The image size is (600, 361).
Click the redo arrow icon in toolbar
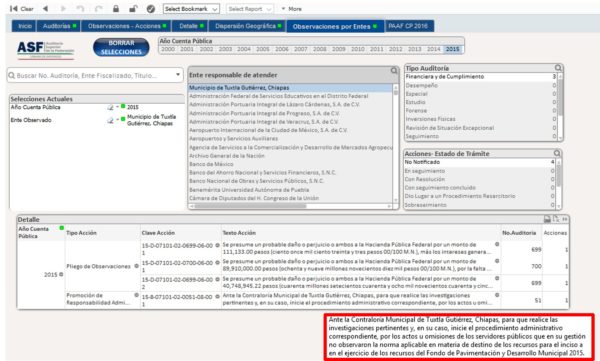[98, 8]
